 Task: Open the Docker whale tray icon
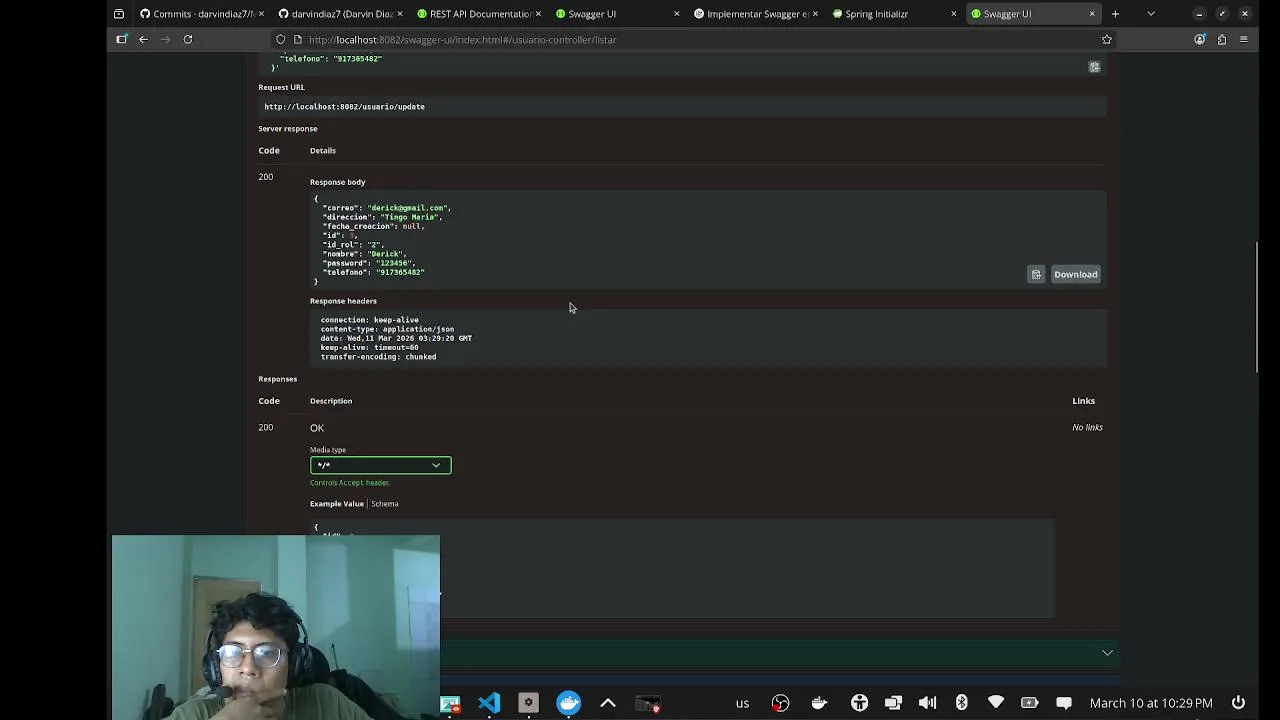click(x=819, y=703)
